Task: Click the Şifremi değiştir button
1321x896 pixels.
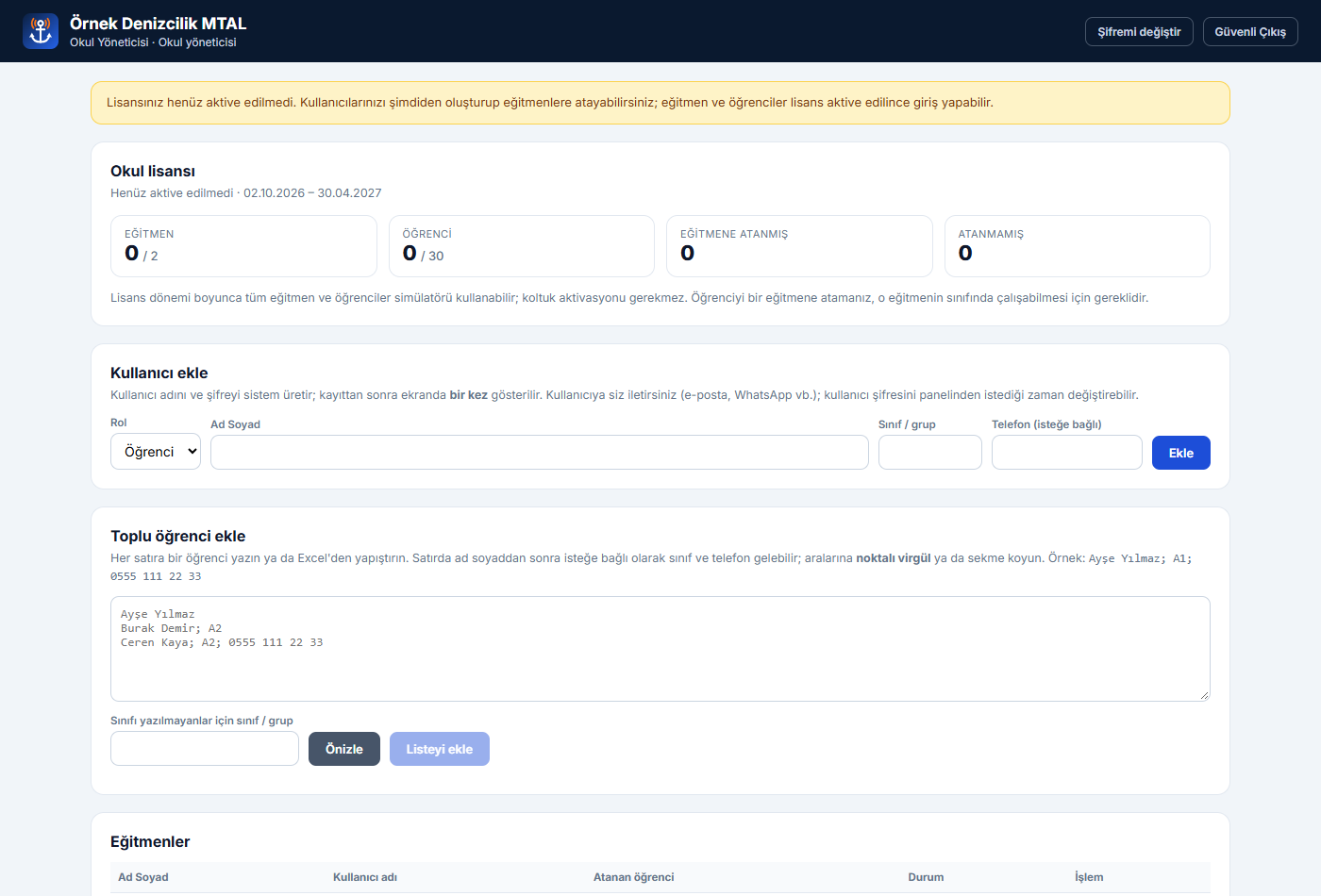Action: [x=1139, y=31]
